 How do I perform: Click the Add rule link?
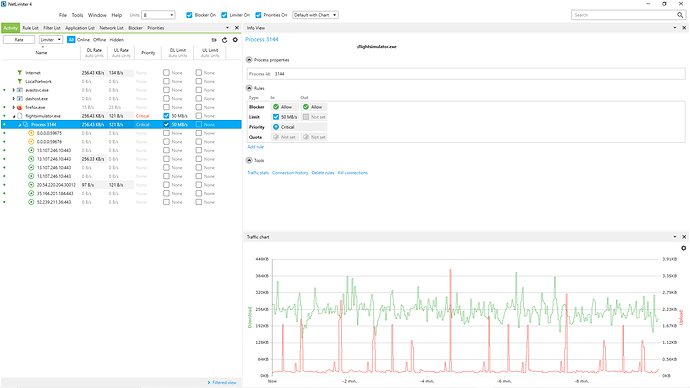pyautogui.click(x=255, y=147)
